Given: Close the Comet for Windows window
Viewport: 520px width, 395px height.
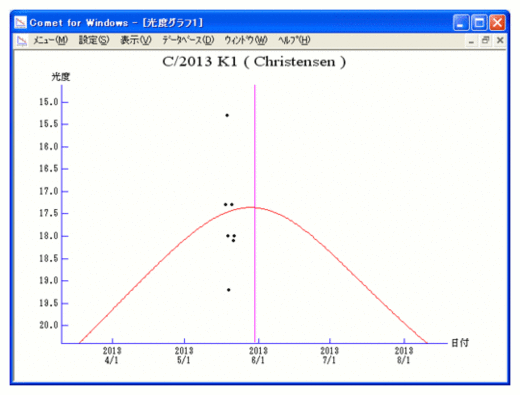Looking at the screenshot, I should pos(497,23).
